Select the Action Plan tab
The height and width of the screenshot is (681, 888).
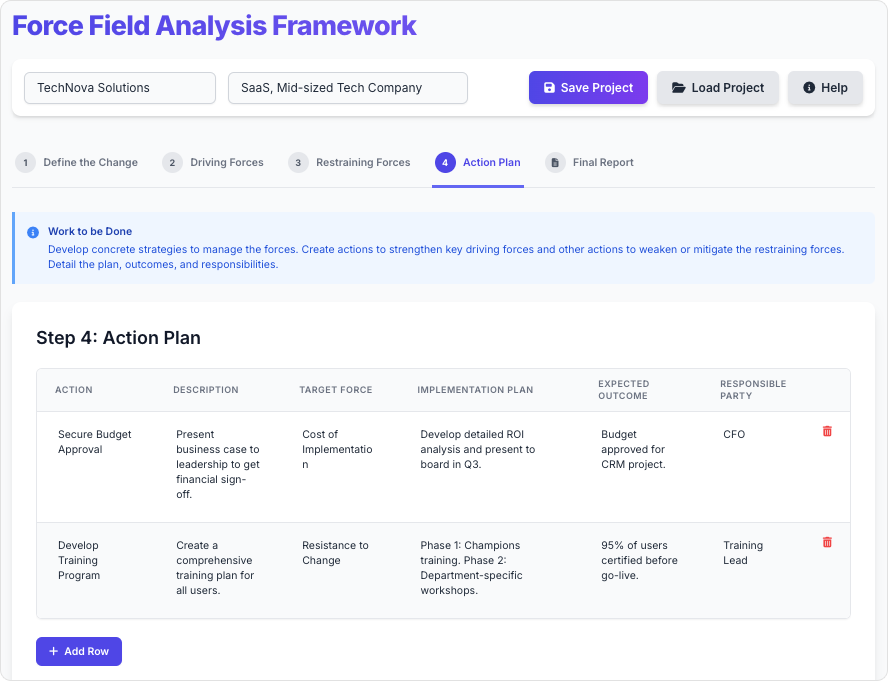(x=478, y=163)
